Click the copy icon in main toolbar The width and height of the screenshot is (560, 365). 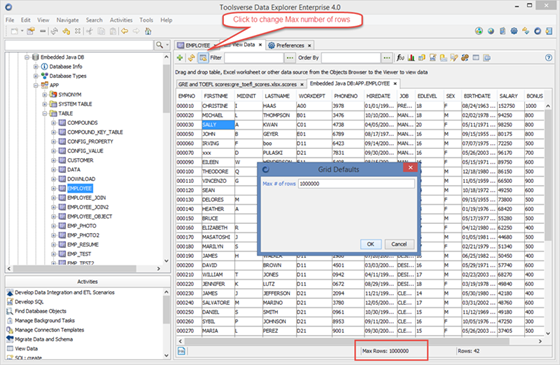101,31
